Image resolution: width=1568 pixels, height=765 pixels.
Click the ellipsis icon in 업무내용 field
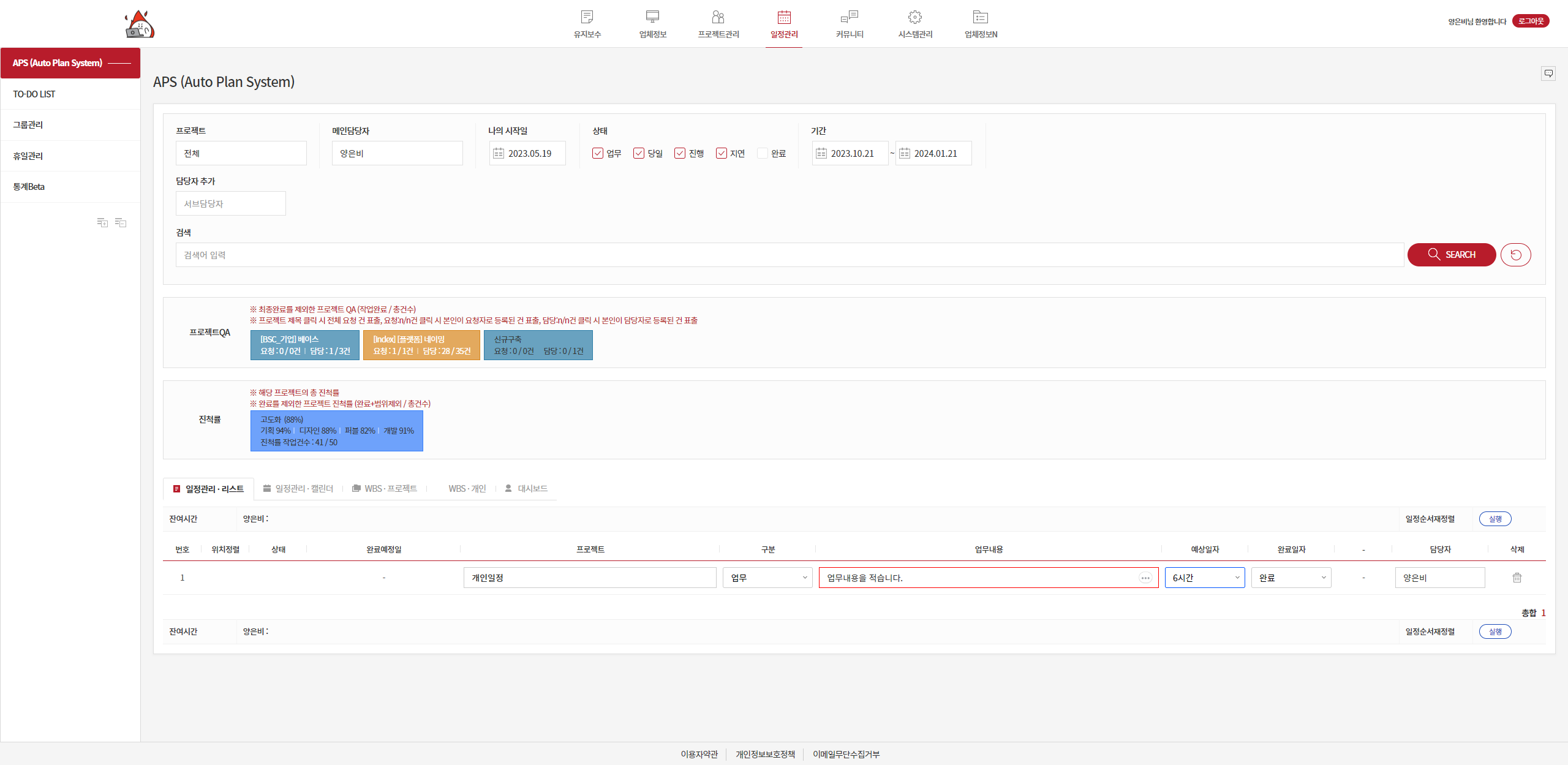click(x=1145, y=578)
